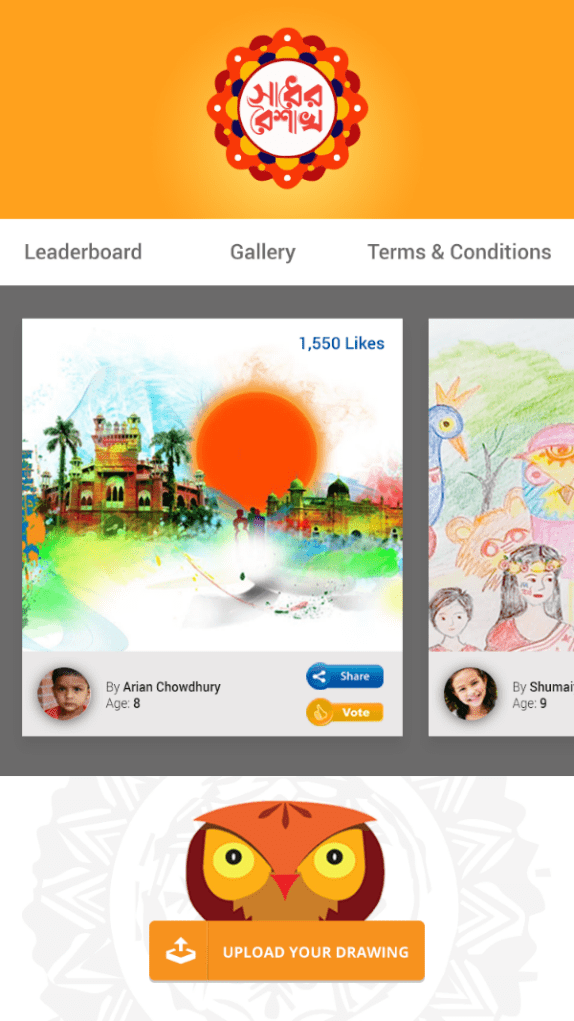Open the smiling girl's profile photo
574x1021 pixels.
[x=470, y=693]
